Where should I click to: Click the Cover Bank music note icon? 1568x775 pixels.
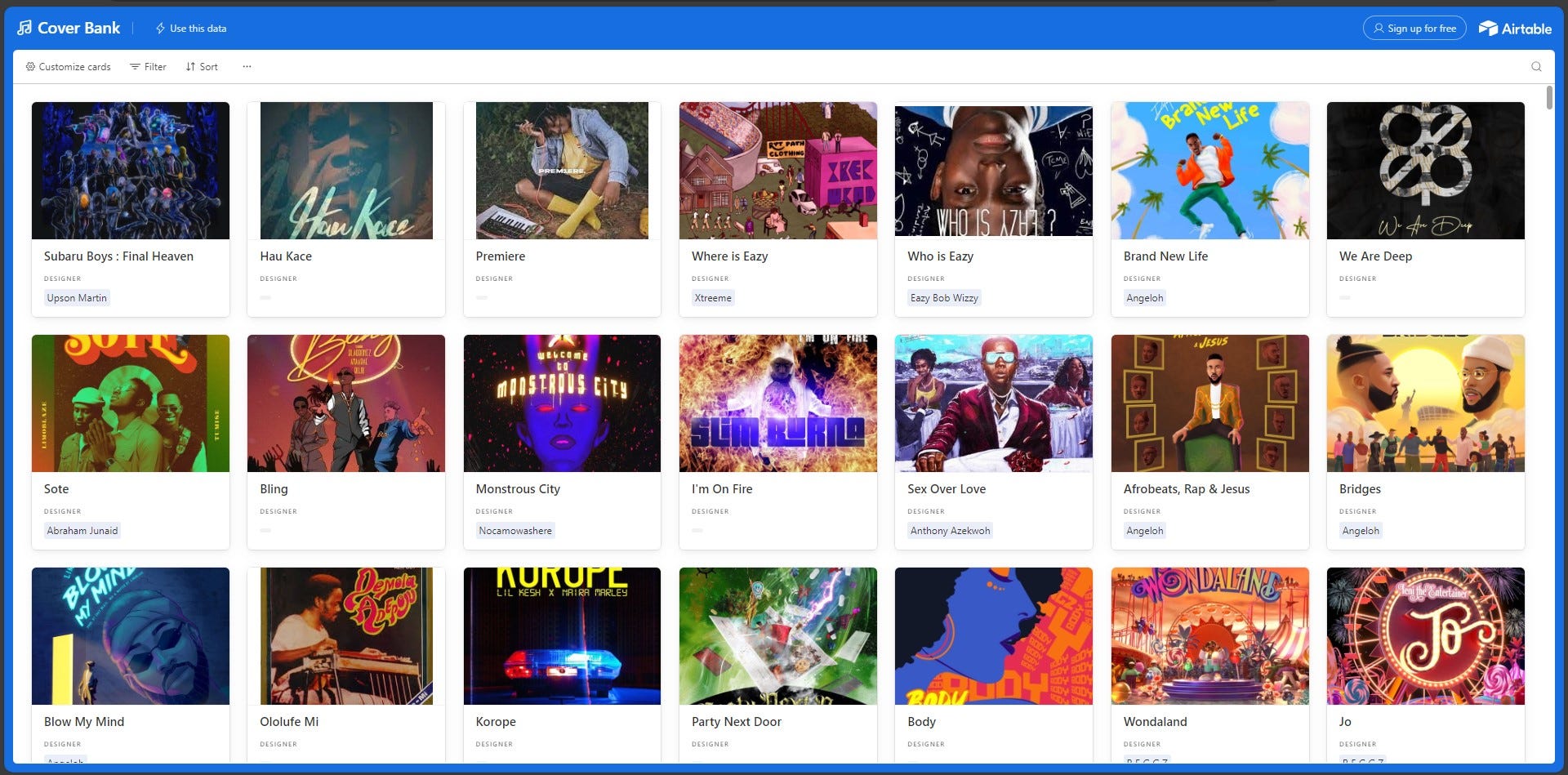tap(24, 28)
